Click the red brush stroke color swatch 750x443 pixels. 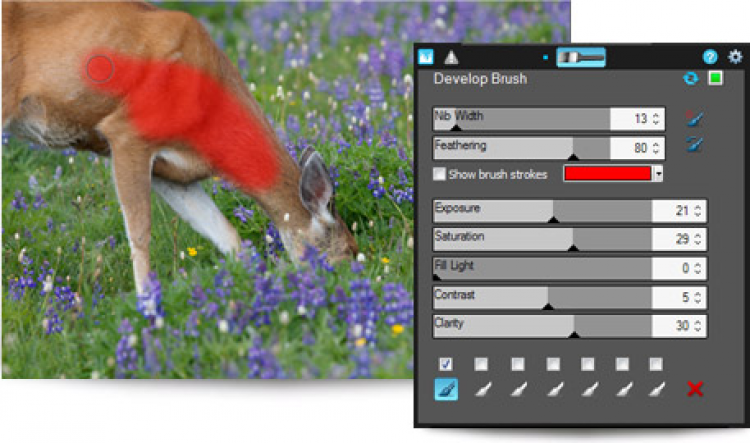tap(608, 173)
